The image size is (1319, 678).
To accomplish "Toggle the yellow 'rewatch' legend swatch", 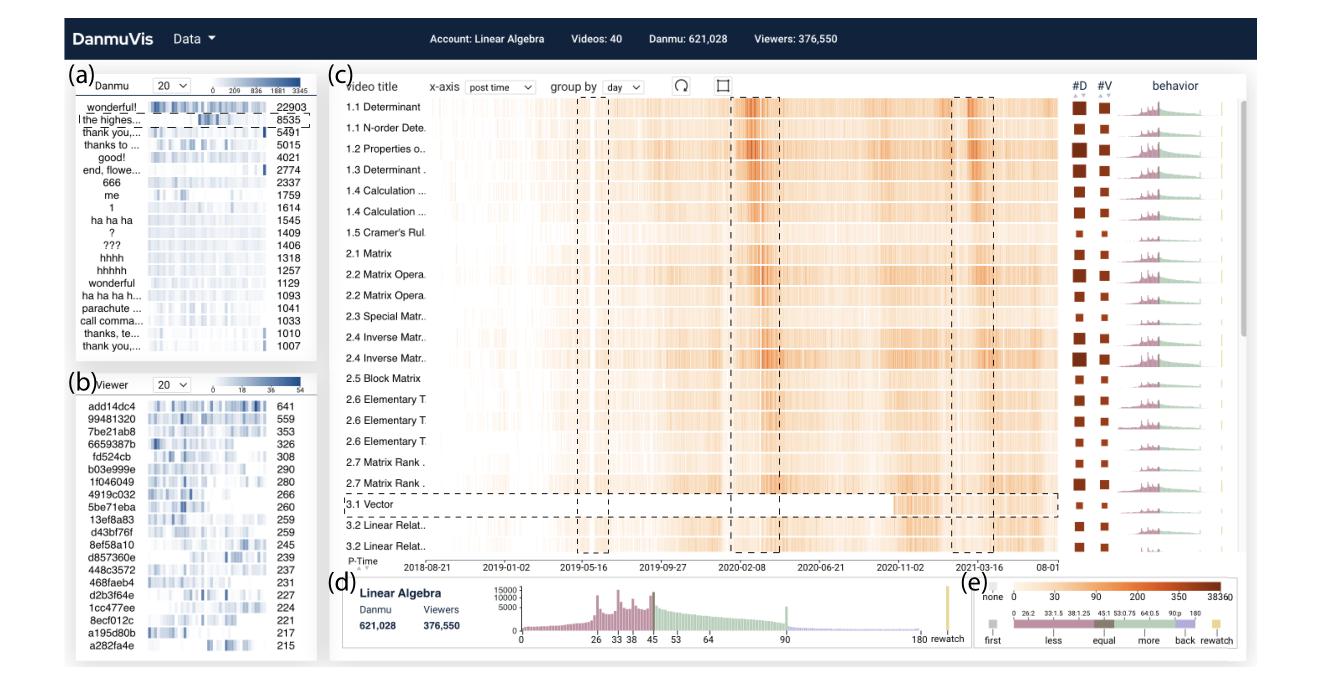I will pos(1216,623).
